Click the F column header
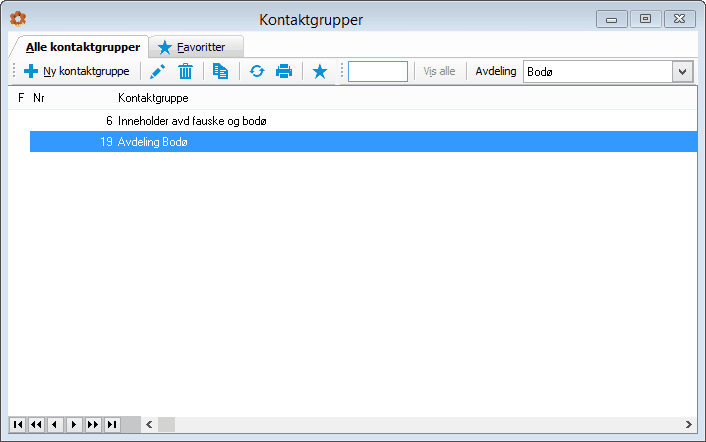The height and width of the screenshot is (442, 706). (21, 98)
